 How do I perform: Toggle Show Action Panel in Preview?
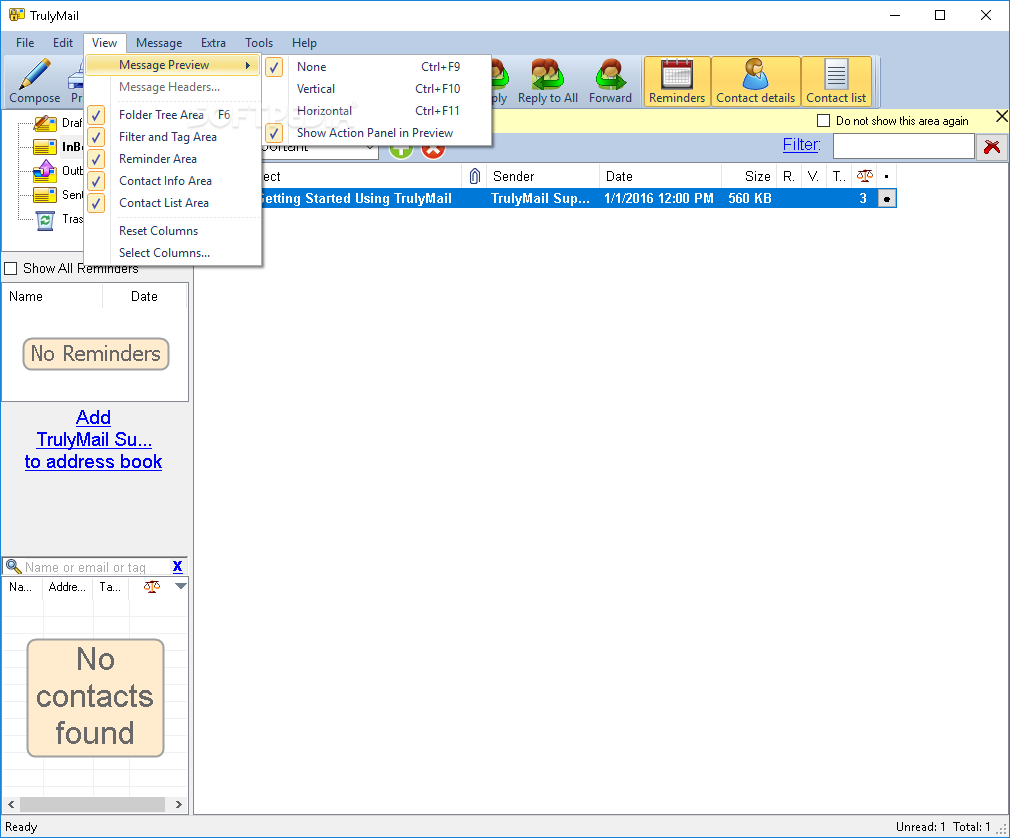point(377,133)
